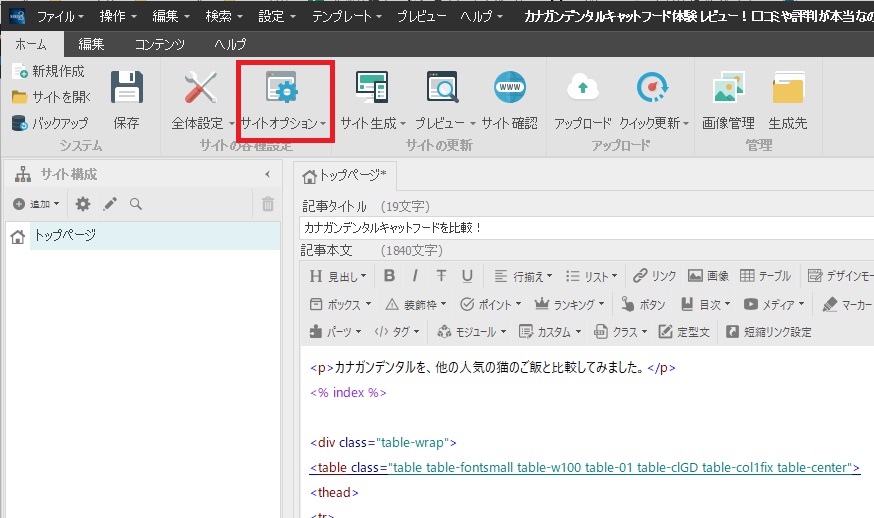Image resolution: width=874 pixels, height=518 pixels.
Task: Open the クラス dropdown
Action: tap(620, 332)
